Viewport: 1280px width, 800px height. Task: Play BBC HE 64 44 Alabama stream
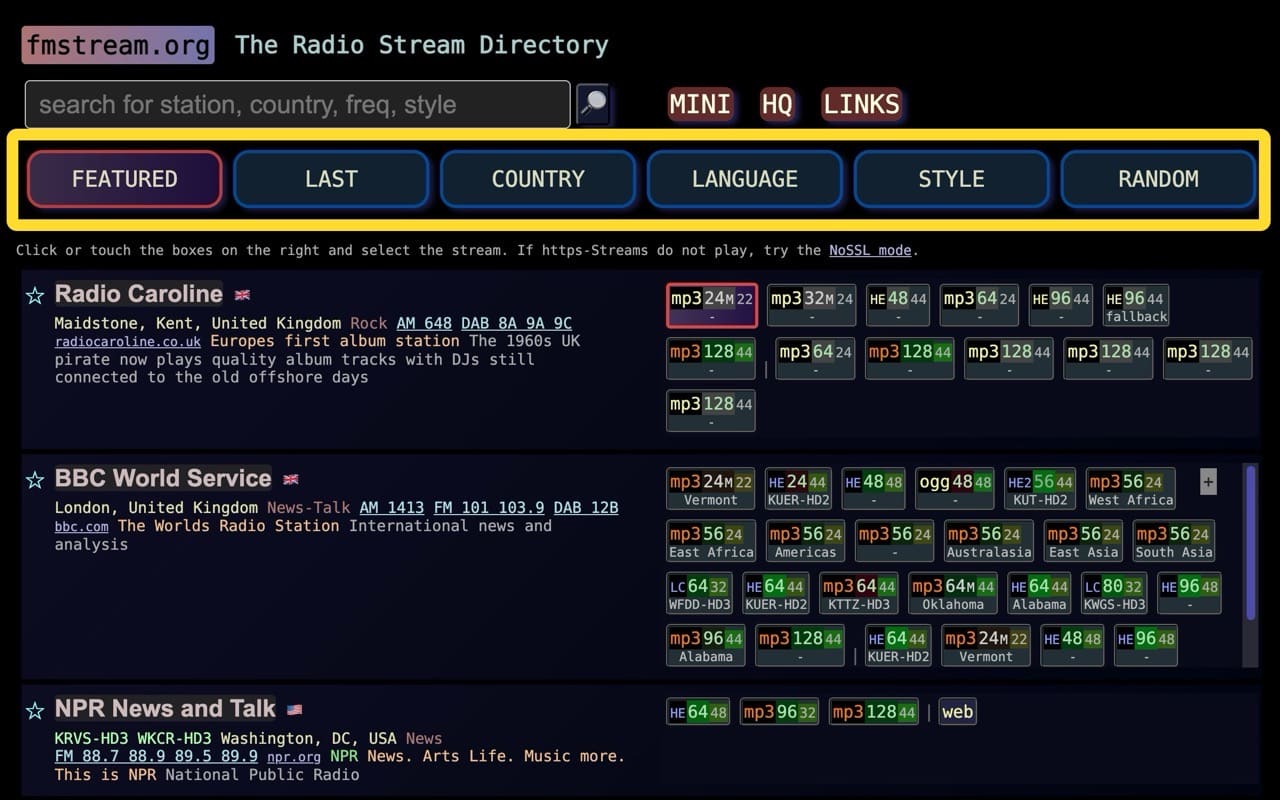[1039, 593]
